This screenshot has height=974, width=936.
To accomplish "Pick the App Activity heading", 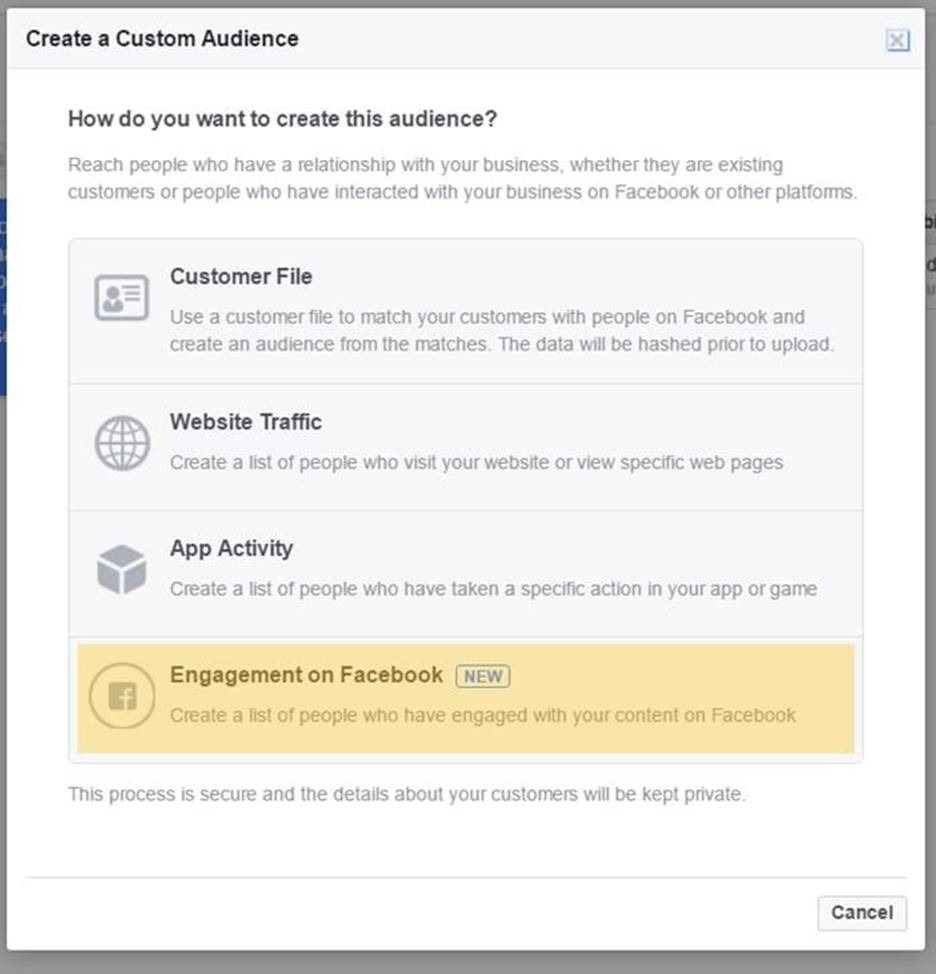I will pyautogui.click(x=231, y=548).
